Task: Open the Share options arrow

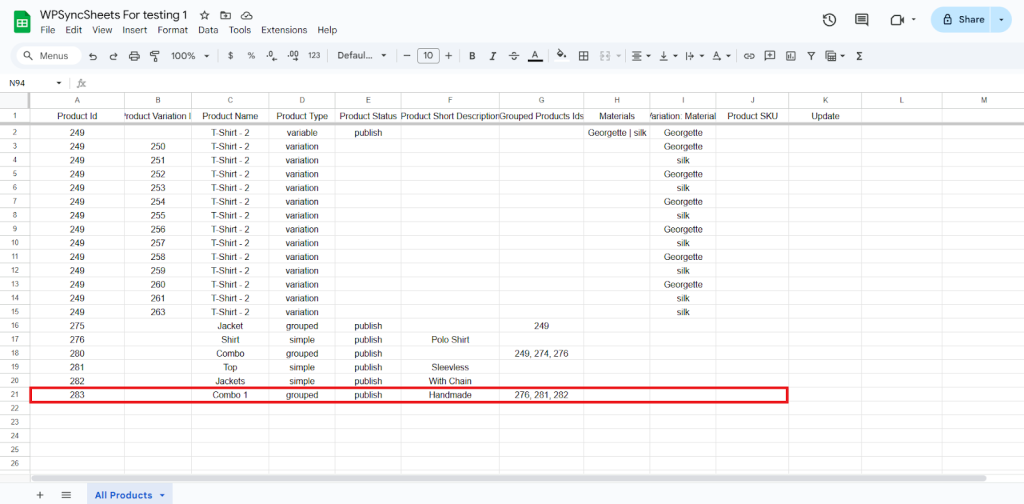Action: pyautogui.click(x=1001, y=20)
